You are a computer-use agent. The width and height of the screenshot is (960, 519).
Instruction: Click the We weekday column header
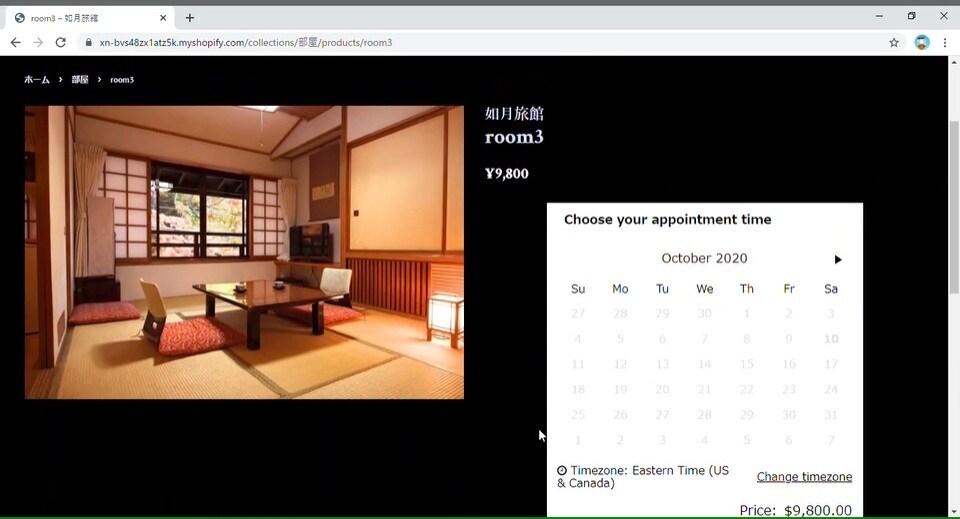[704, 289]
